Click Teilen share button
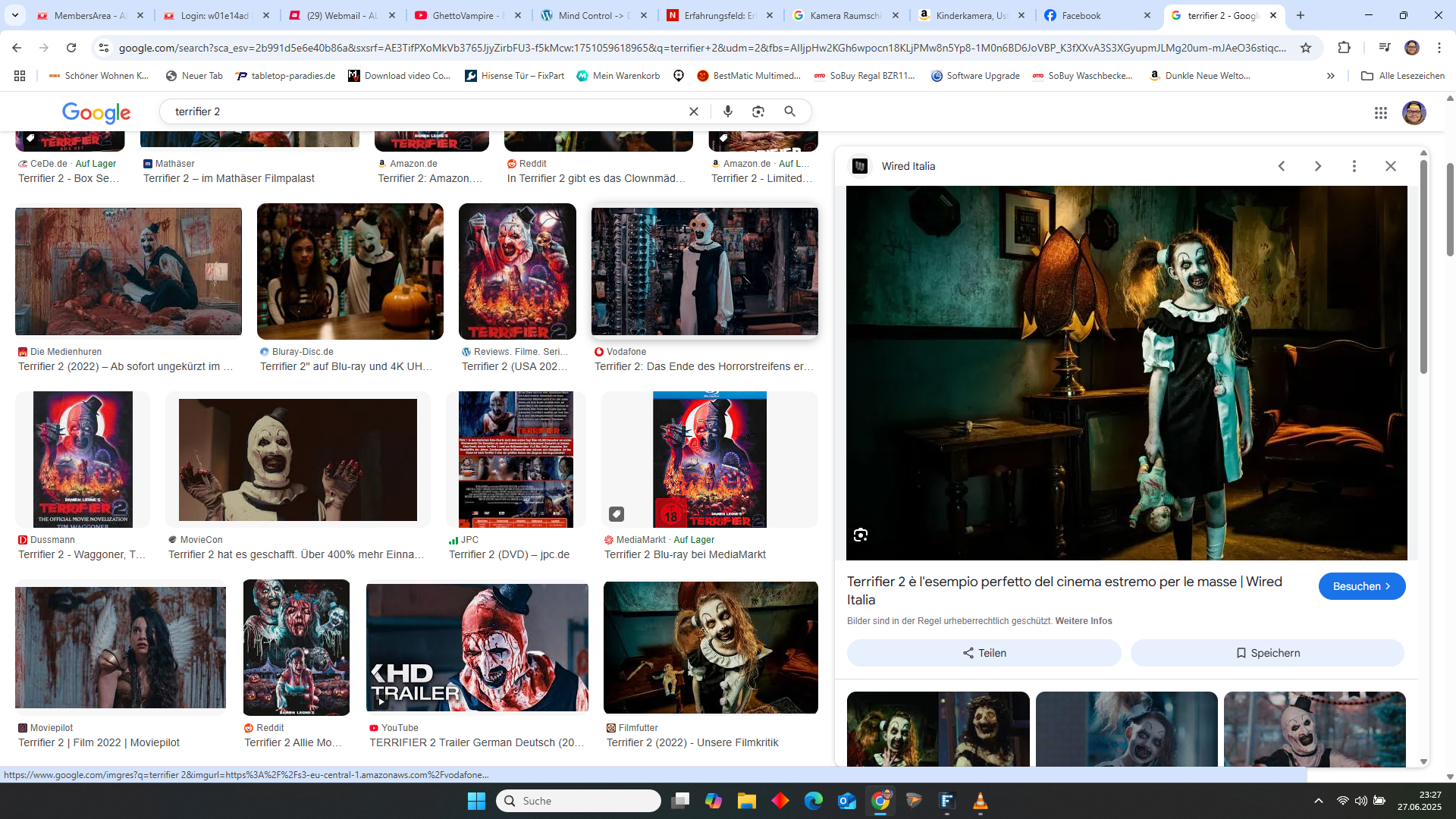 tap(984, 653)
